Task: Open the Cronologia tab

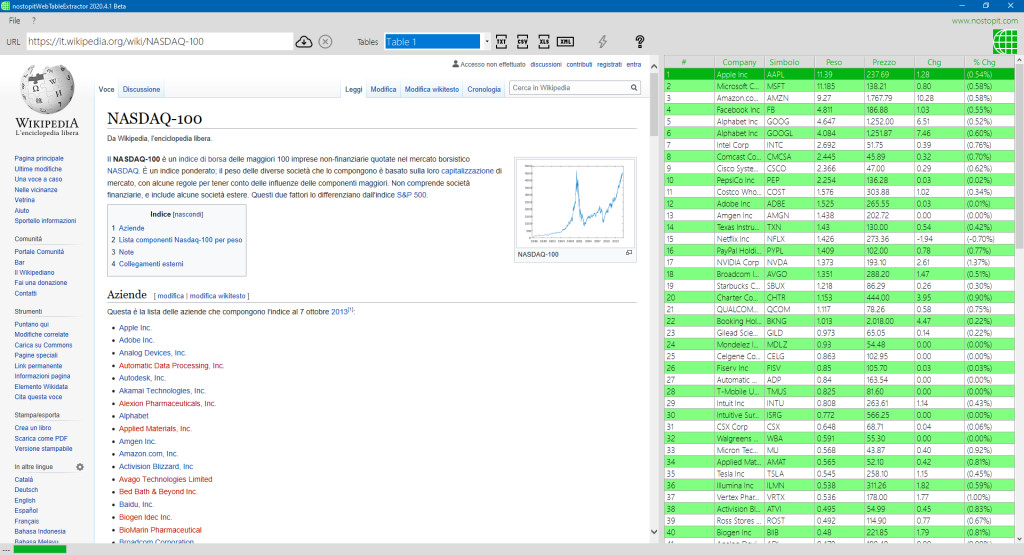Action: (x=484, y=89)
